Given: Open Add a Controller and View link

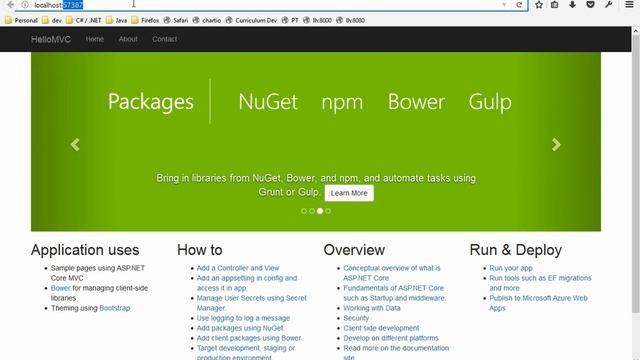Looking at the screenshot, I should click(238, 268).
